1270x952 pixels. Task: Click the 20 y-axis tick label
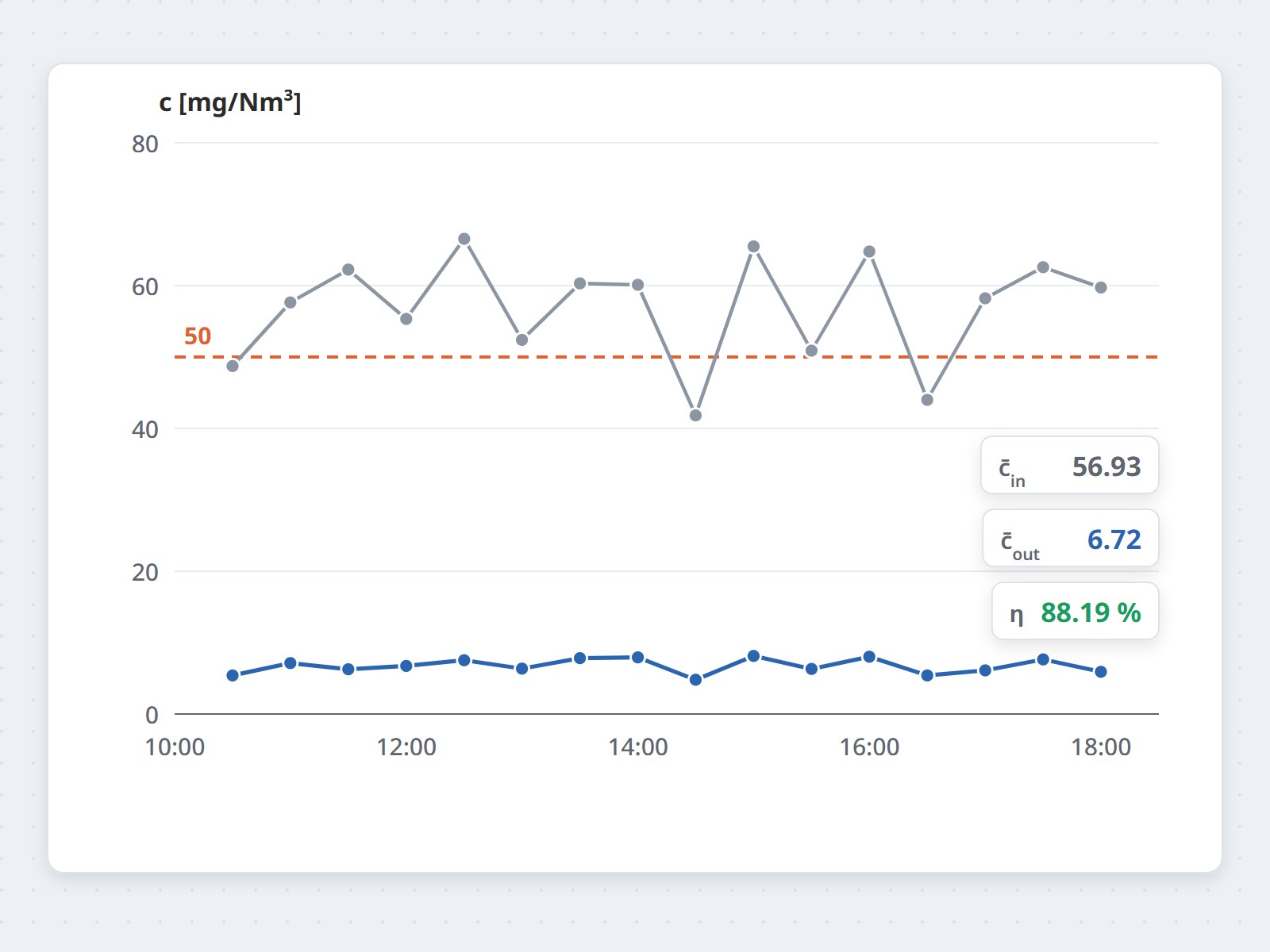(x=145, y=573)
